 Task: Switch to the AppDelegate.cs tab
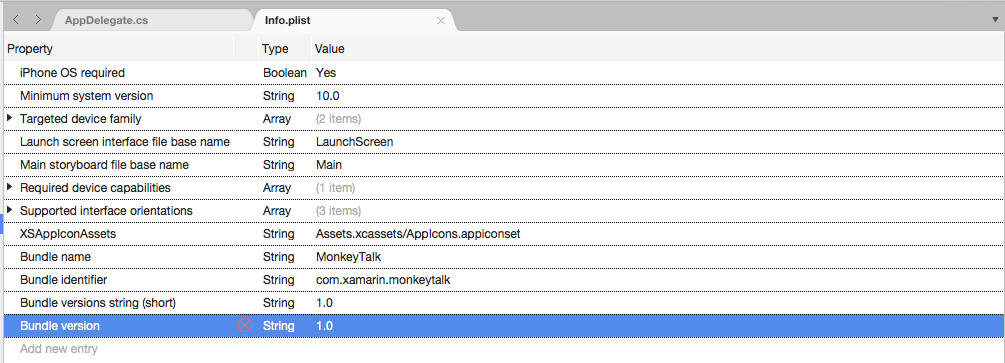tap(106, 21)
